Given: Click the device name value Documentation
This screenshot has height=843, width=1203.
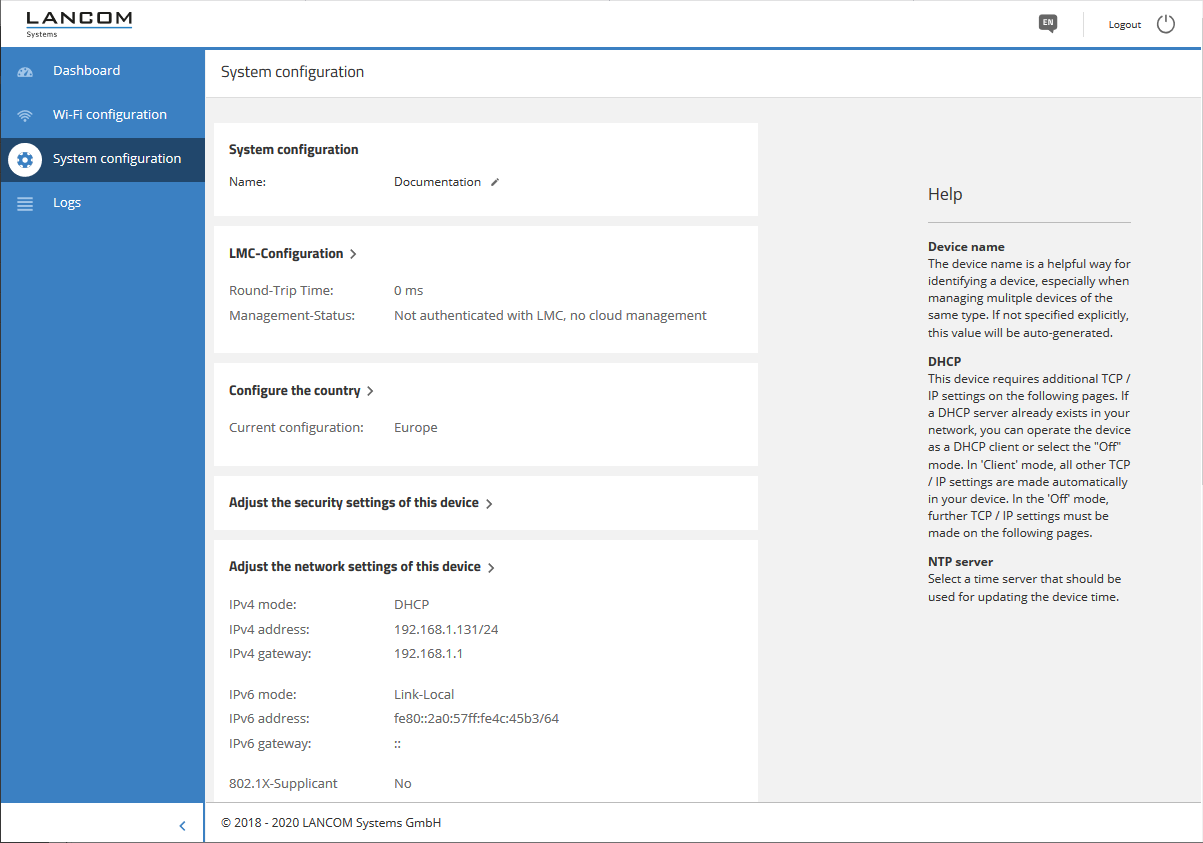Looking at the screenshot, I should (x=437, y=182).
